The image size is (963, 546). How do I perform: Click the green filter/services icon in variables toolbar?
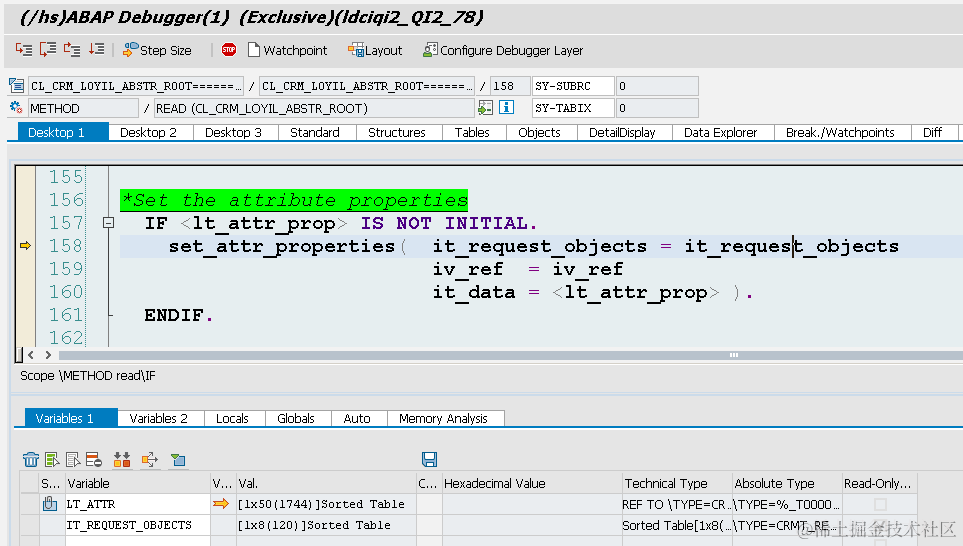point(178,459)
